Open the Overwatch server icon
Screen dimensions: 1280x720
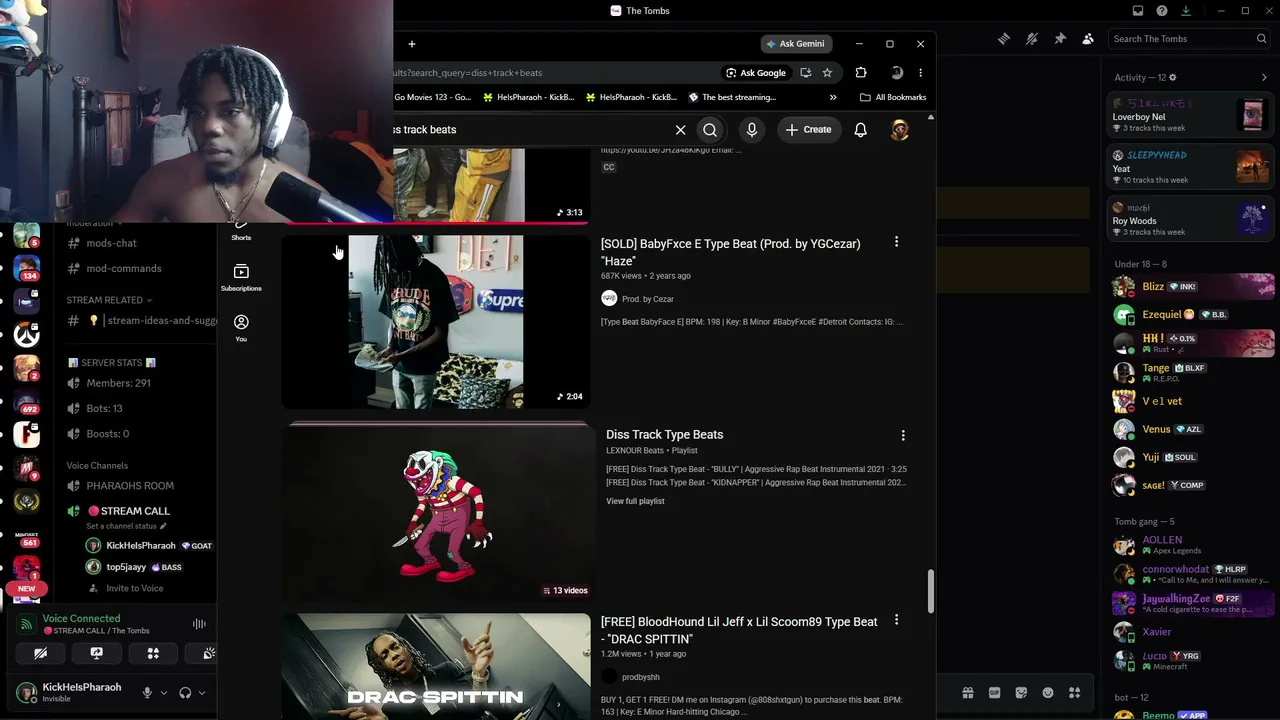[x=27, y=336]
